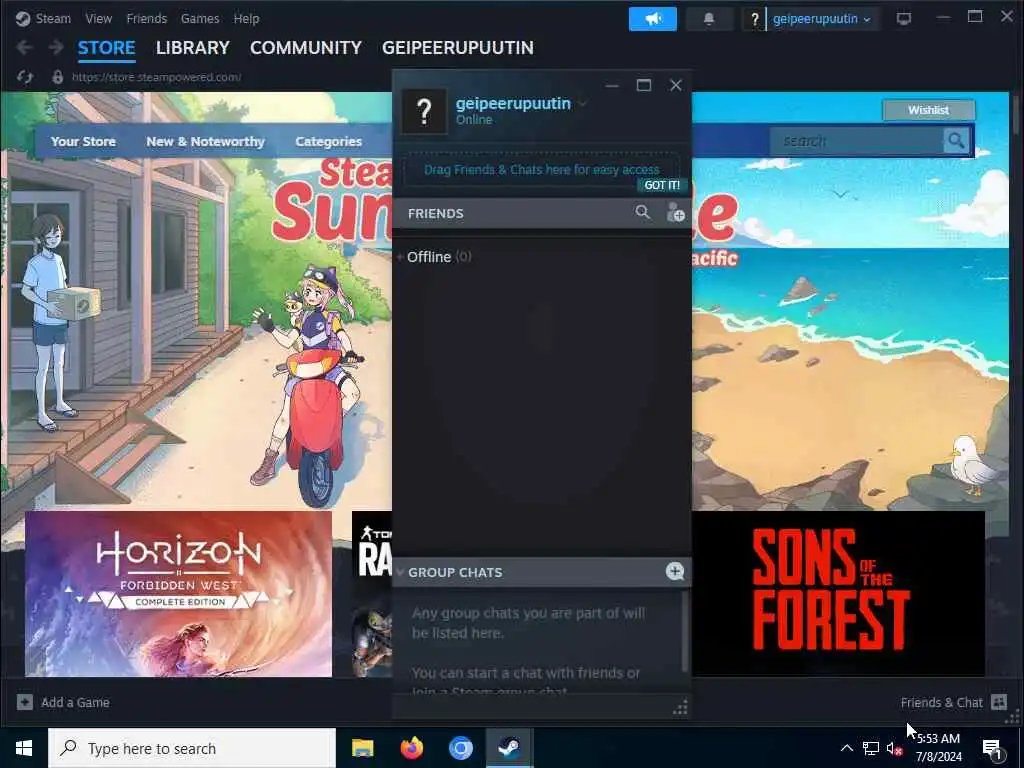This screenshot has width=1024, height=768.
Task: Open status dropdown next to geipeerupuutin name
Action: [583, 103]
